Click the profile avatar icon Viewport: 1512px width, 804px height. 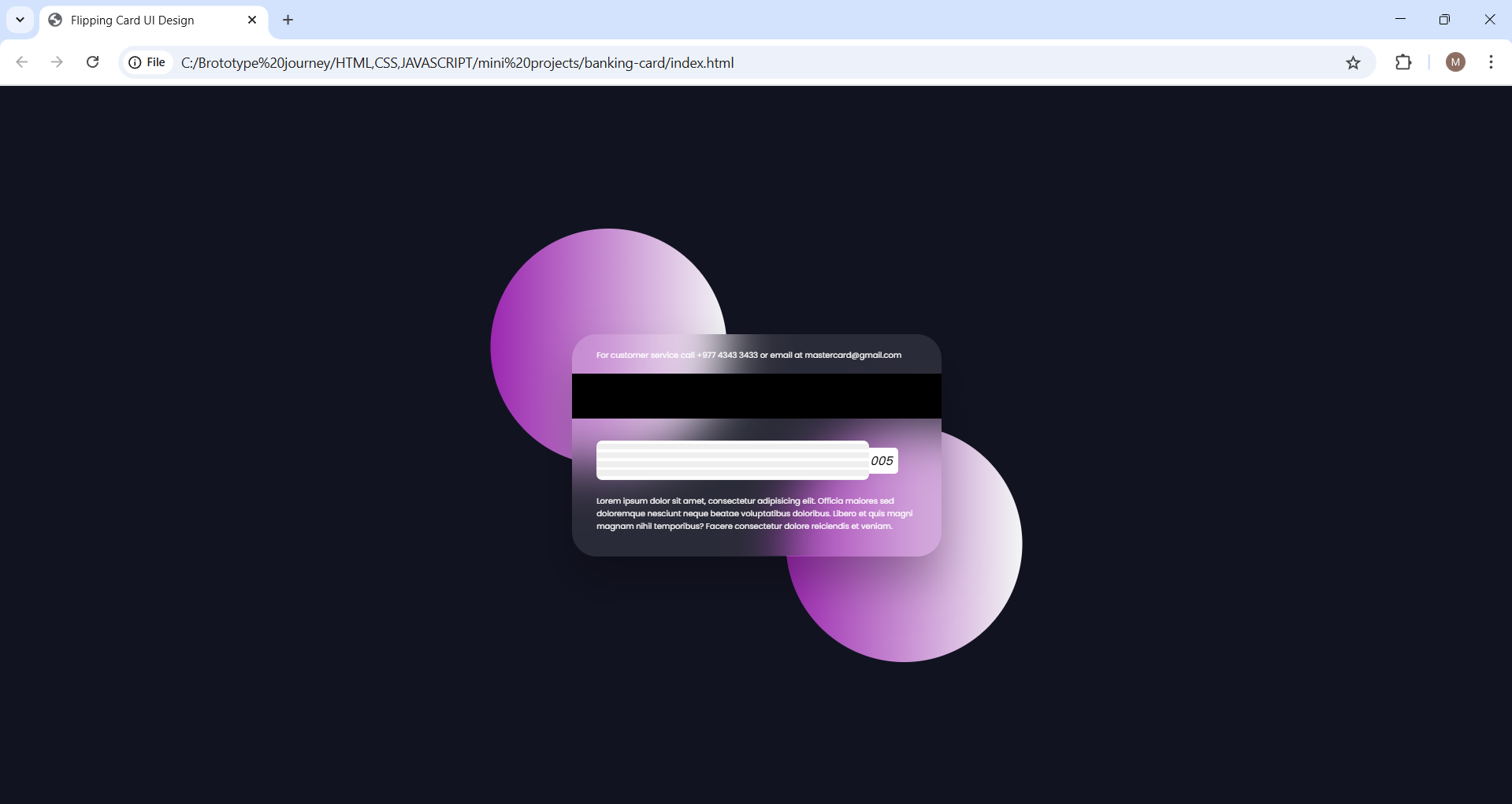pyautogui.click(x=1455, y=62)
